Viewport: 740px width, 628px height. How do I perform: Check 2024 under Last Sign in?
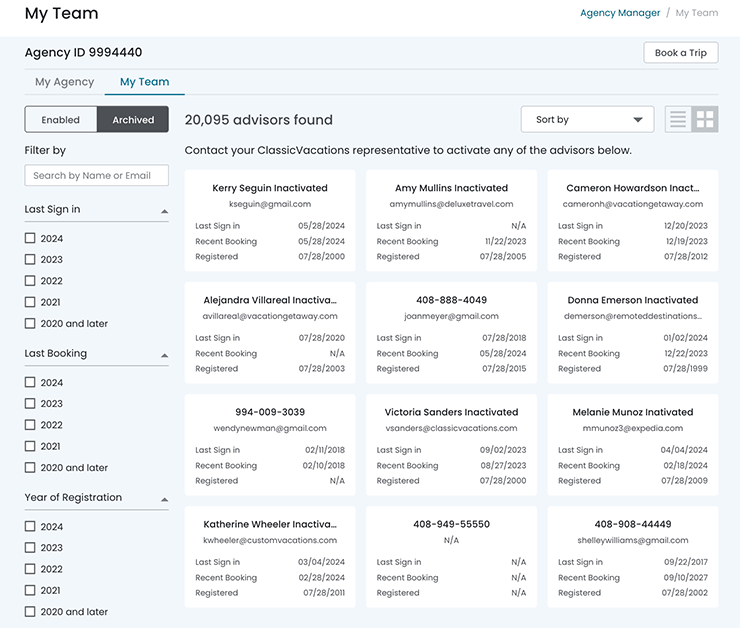tap(30, 239)
